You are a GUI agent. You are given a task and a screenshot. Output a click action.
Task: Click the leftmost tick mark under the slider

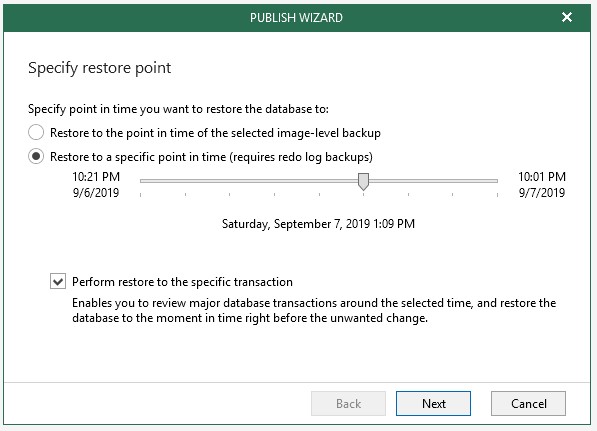click(x=140, y=195)
